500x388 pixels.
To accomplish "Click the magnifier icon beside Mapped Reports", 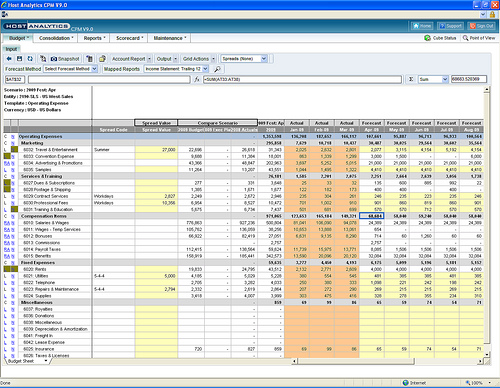I will tap(217, 69).
